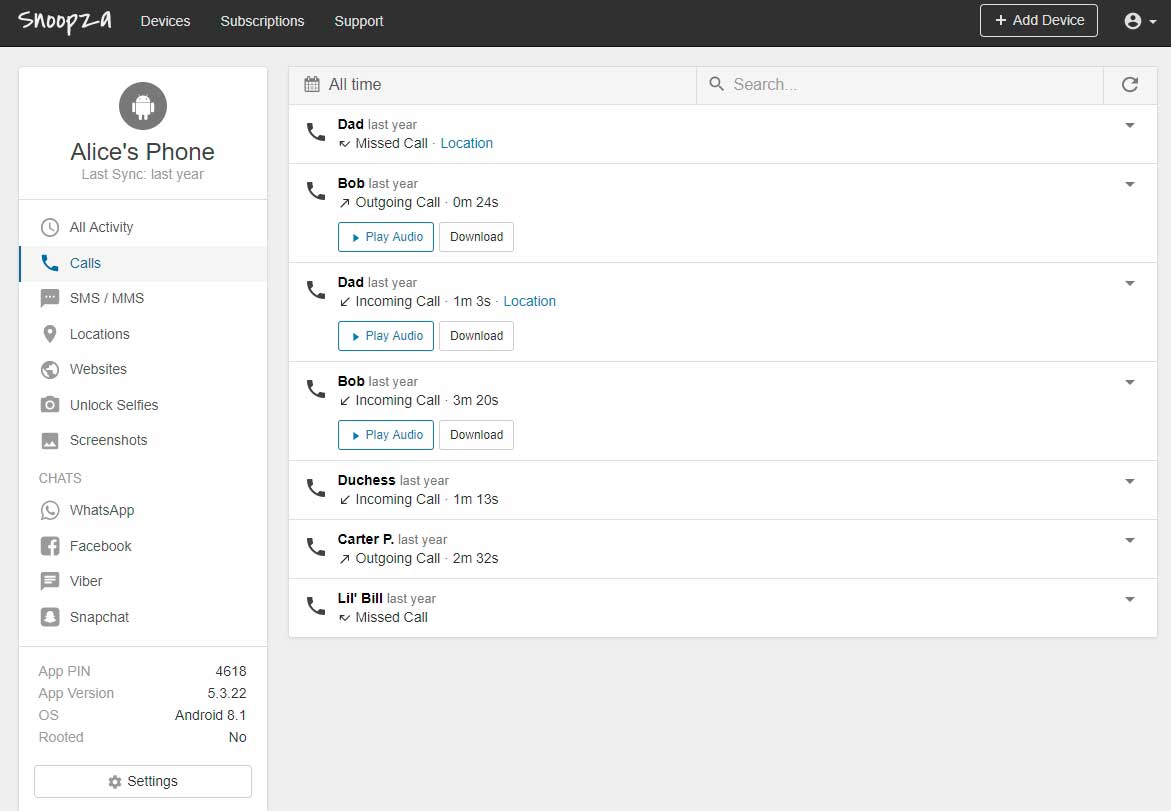
Task: Click the Add Device button
Action: (1038, 21)
